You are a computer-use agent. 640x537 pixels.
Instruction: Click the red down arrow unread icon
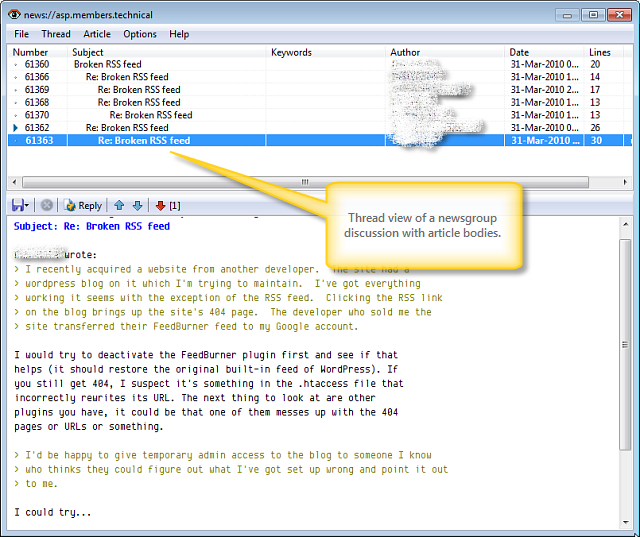(160, 205)
